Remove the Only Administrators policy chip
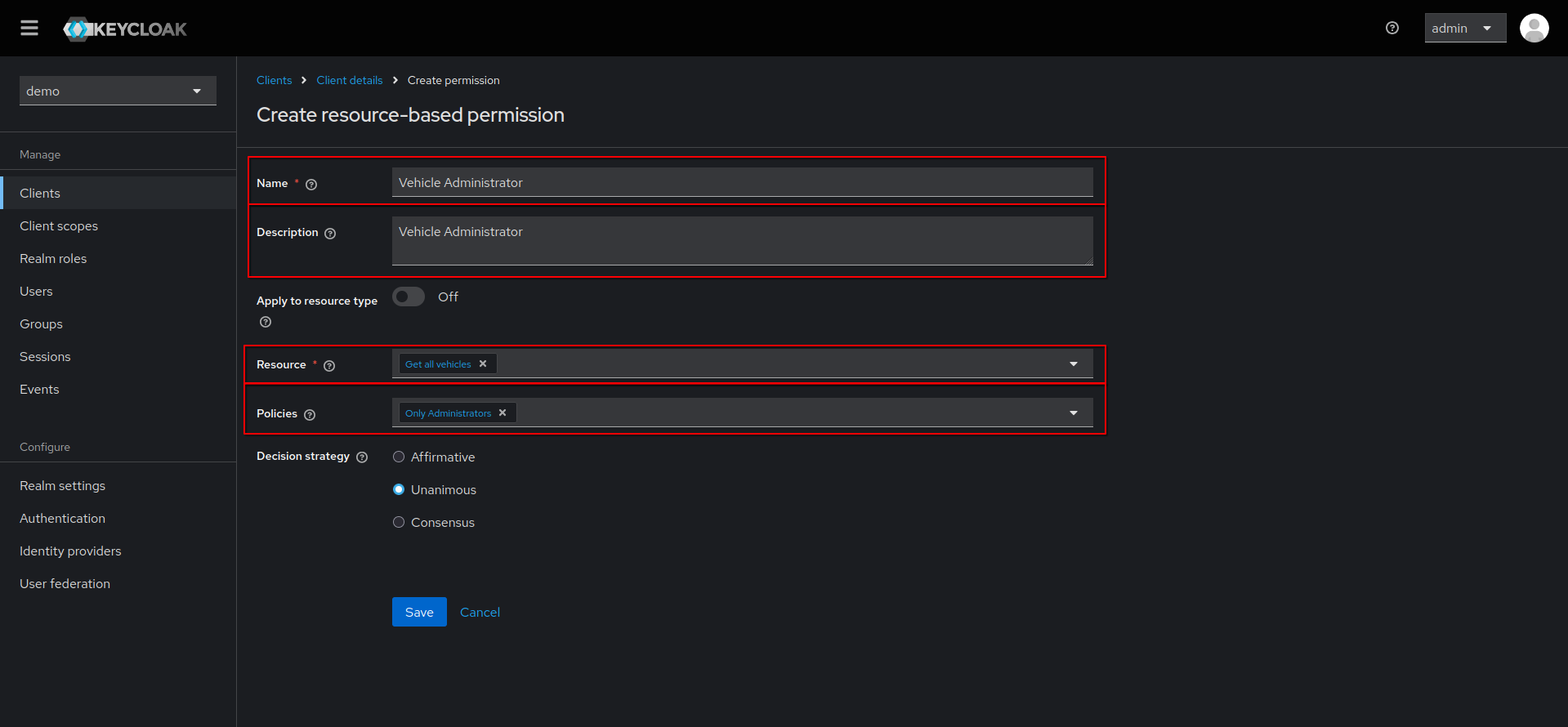This screenshot has width=1568, height=727. (503, 413)
